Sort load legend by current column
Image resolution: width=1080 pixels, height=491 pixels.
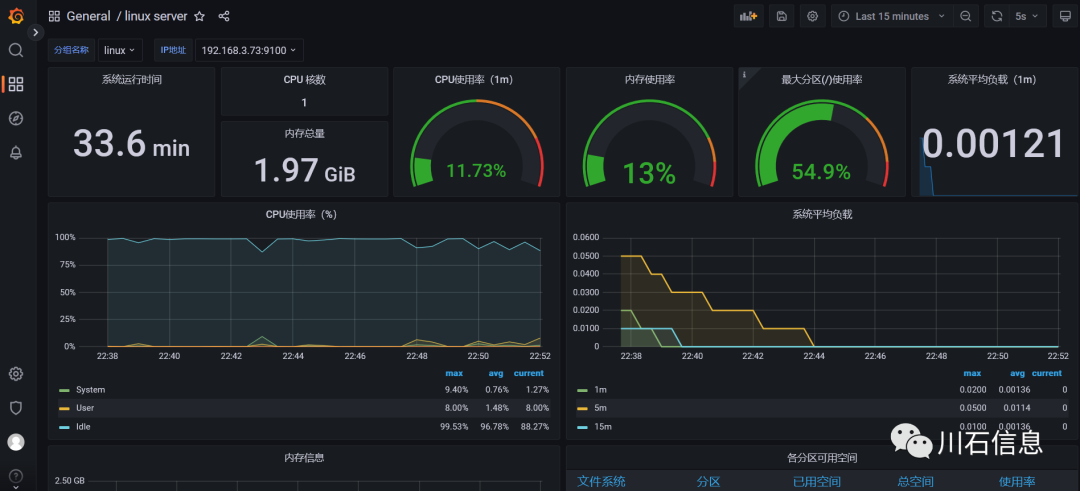1047,373
